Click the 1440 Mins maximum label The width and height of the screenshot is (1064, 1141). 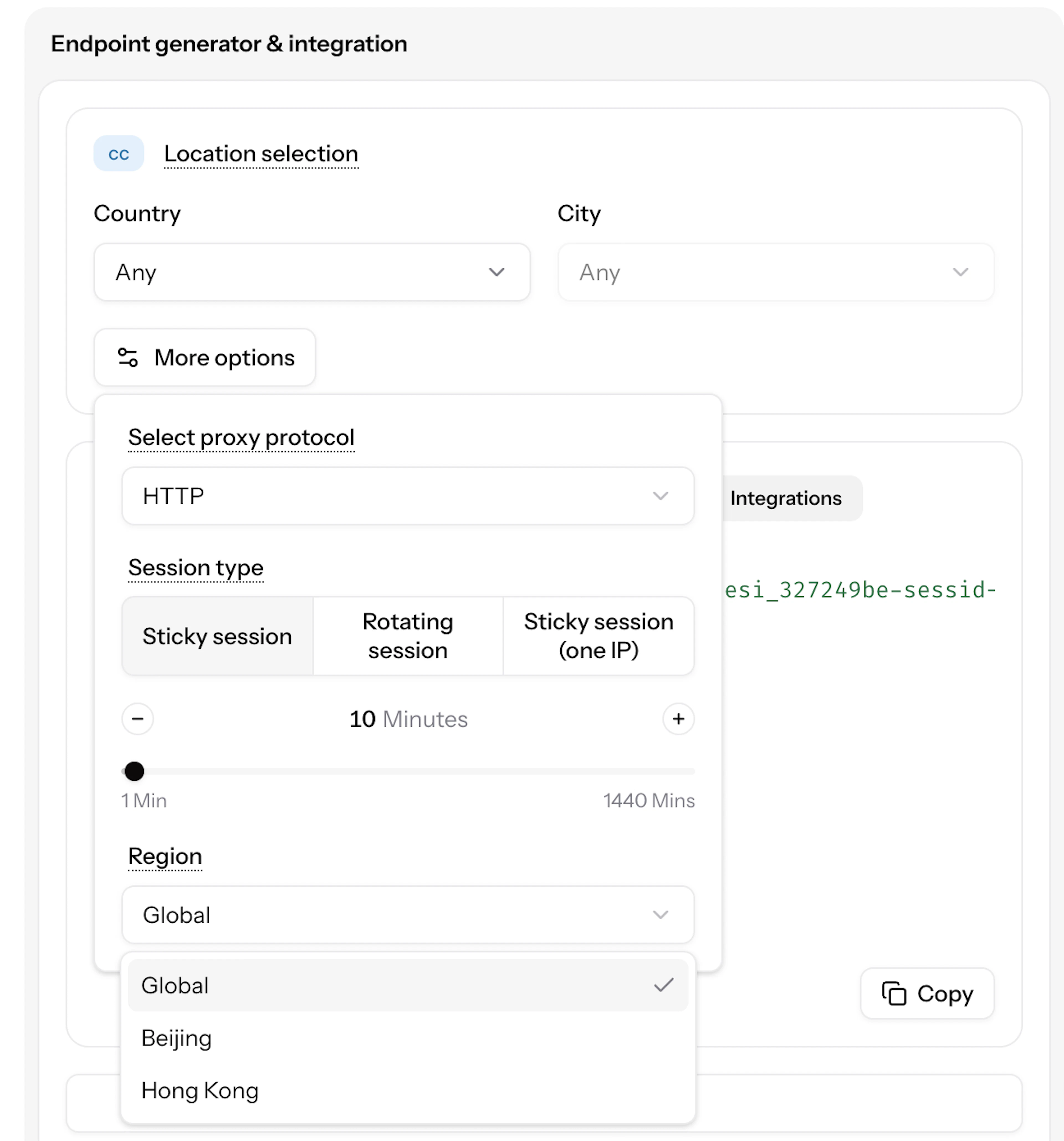point(649,801)
